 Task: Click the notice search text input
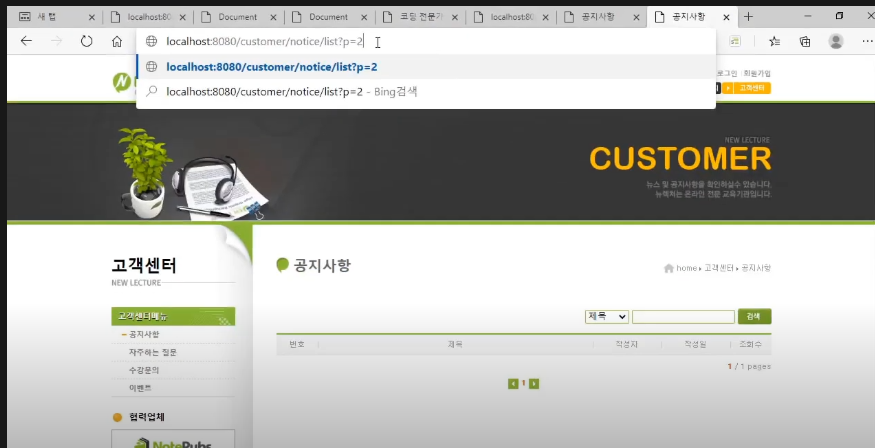click(683, 316)
